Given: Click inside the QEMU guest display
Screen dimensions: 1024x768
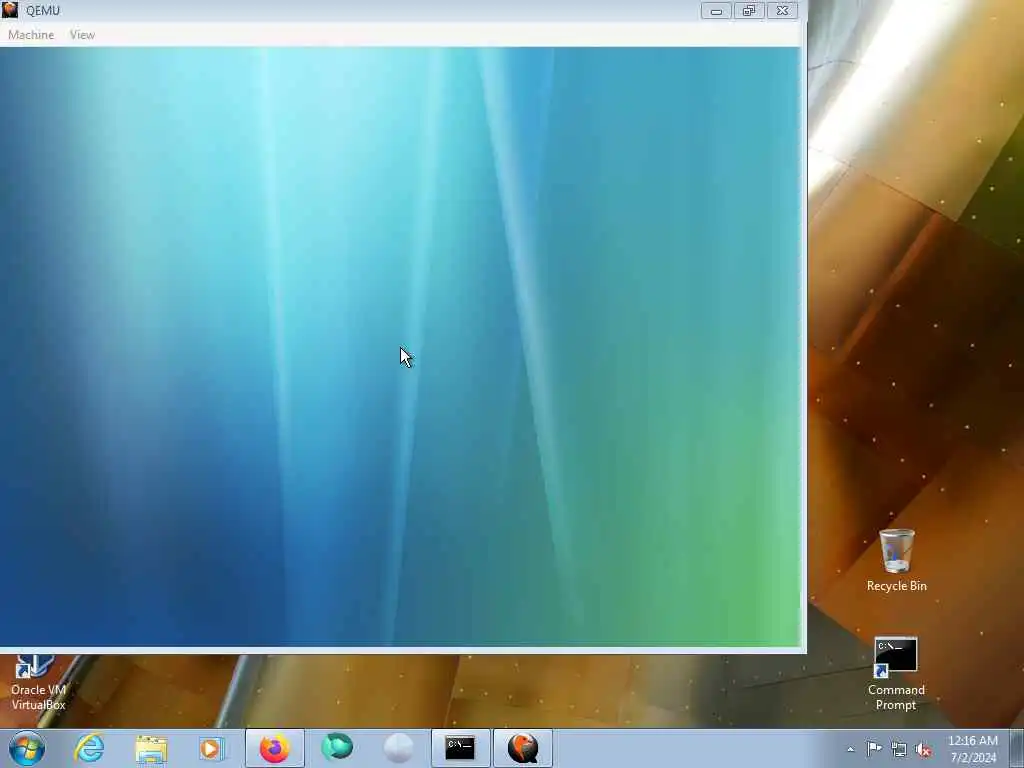Looking at the screenshot, I should click(x=400, y=347).
